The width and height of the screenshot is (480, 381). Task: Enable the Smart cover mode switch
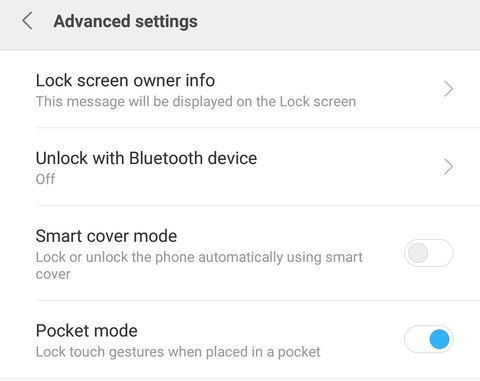(429, 253)
